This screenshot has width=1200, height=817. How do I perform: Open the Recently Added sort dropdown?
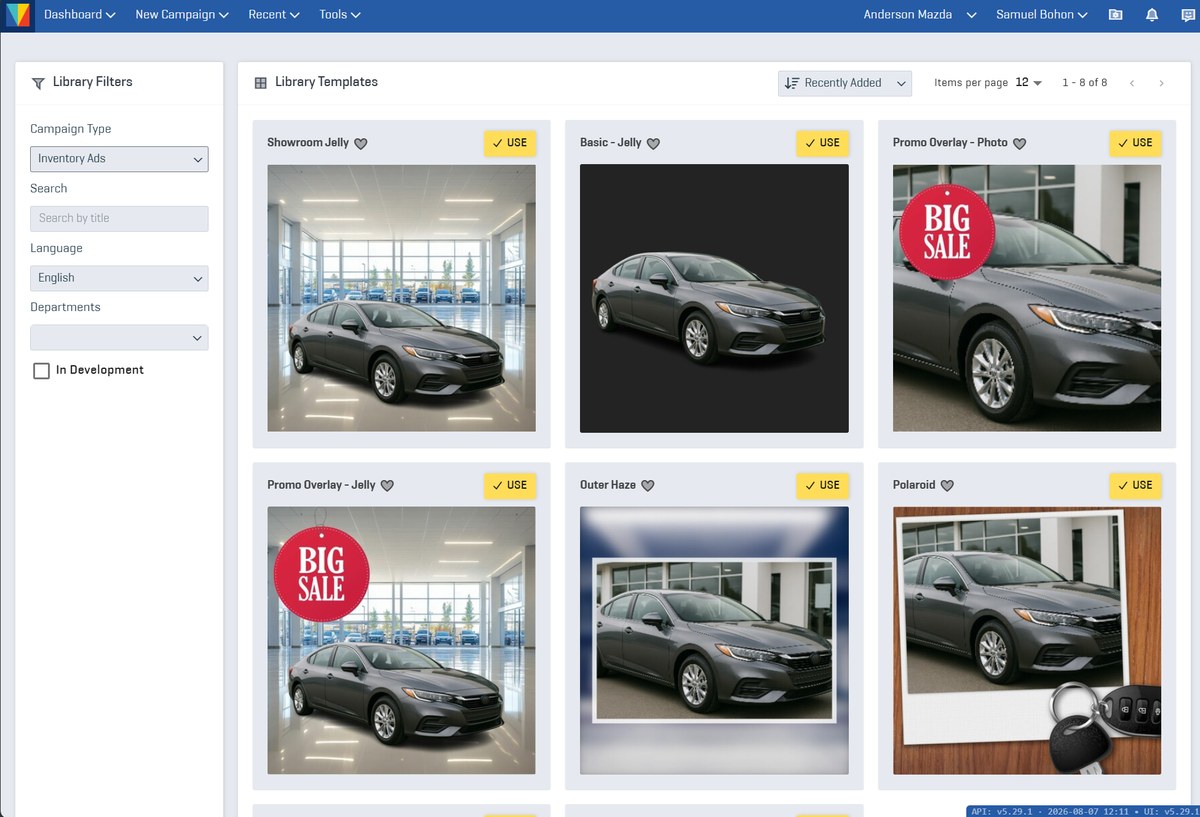point(845,83)
